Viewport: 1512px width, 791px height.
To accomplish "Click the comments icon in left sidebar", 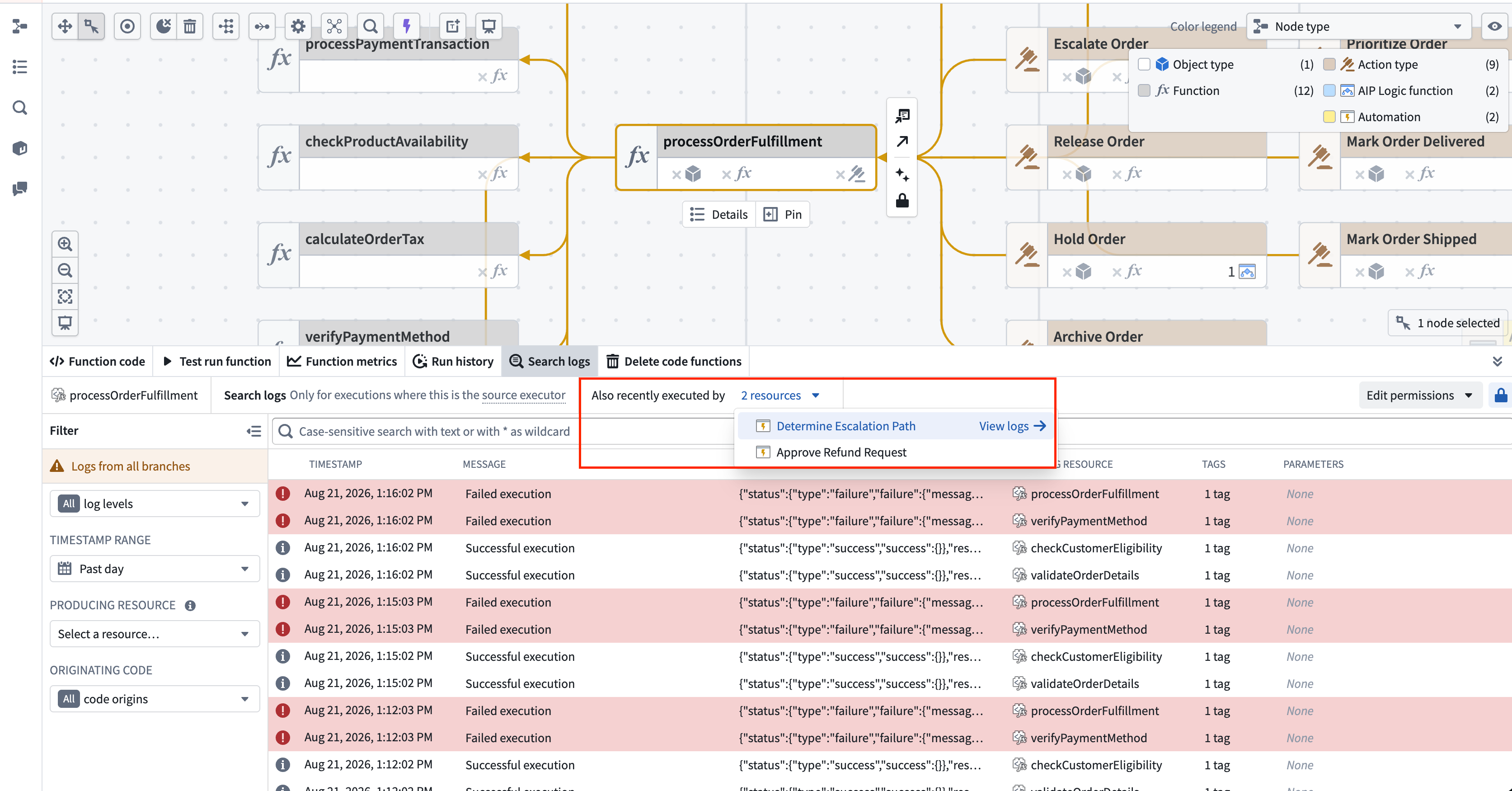I will [x=20, y=188].
